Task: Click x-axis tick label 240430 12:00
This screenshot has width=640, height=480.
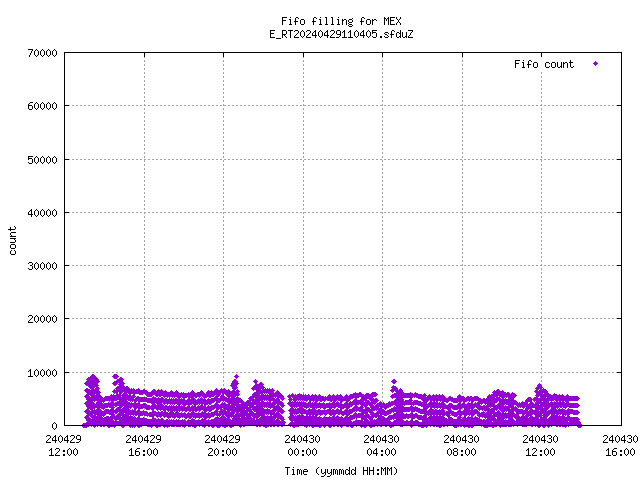Action: 541,446
